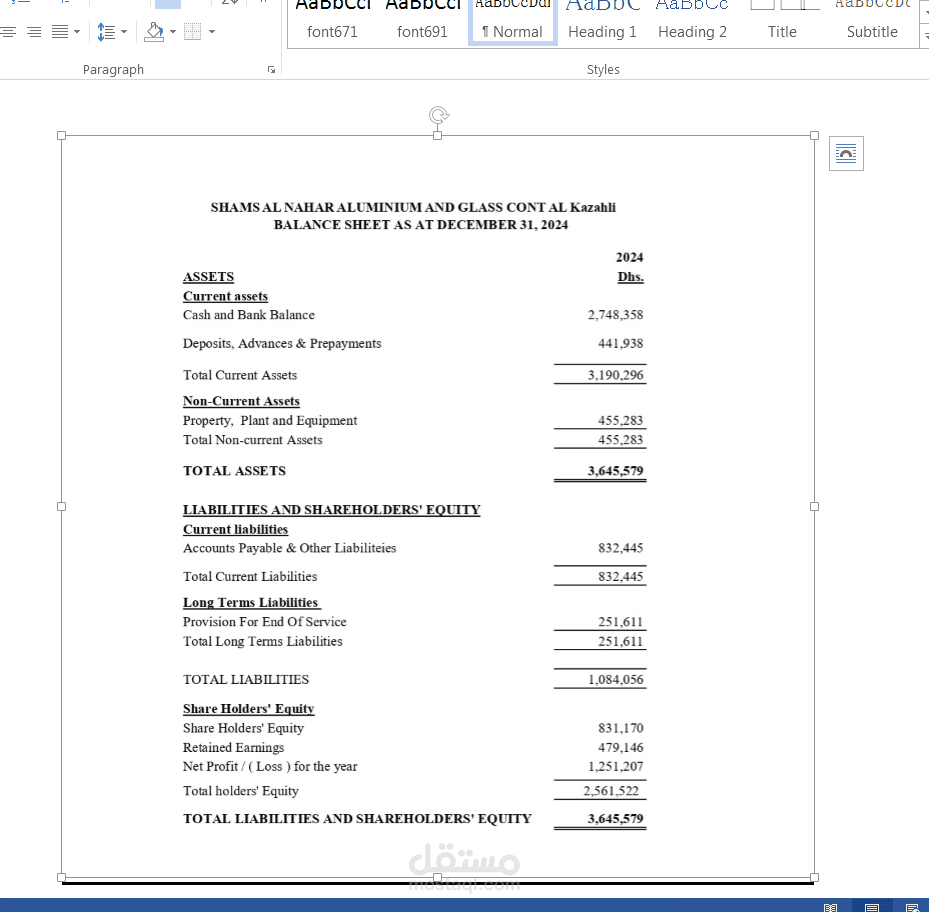Click the top-middle sizing handle
Image resolution: width=929 pixels, height=912 pixels.
click(x=438, y=136)
